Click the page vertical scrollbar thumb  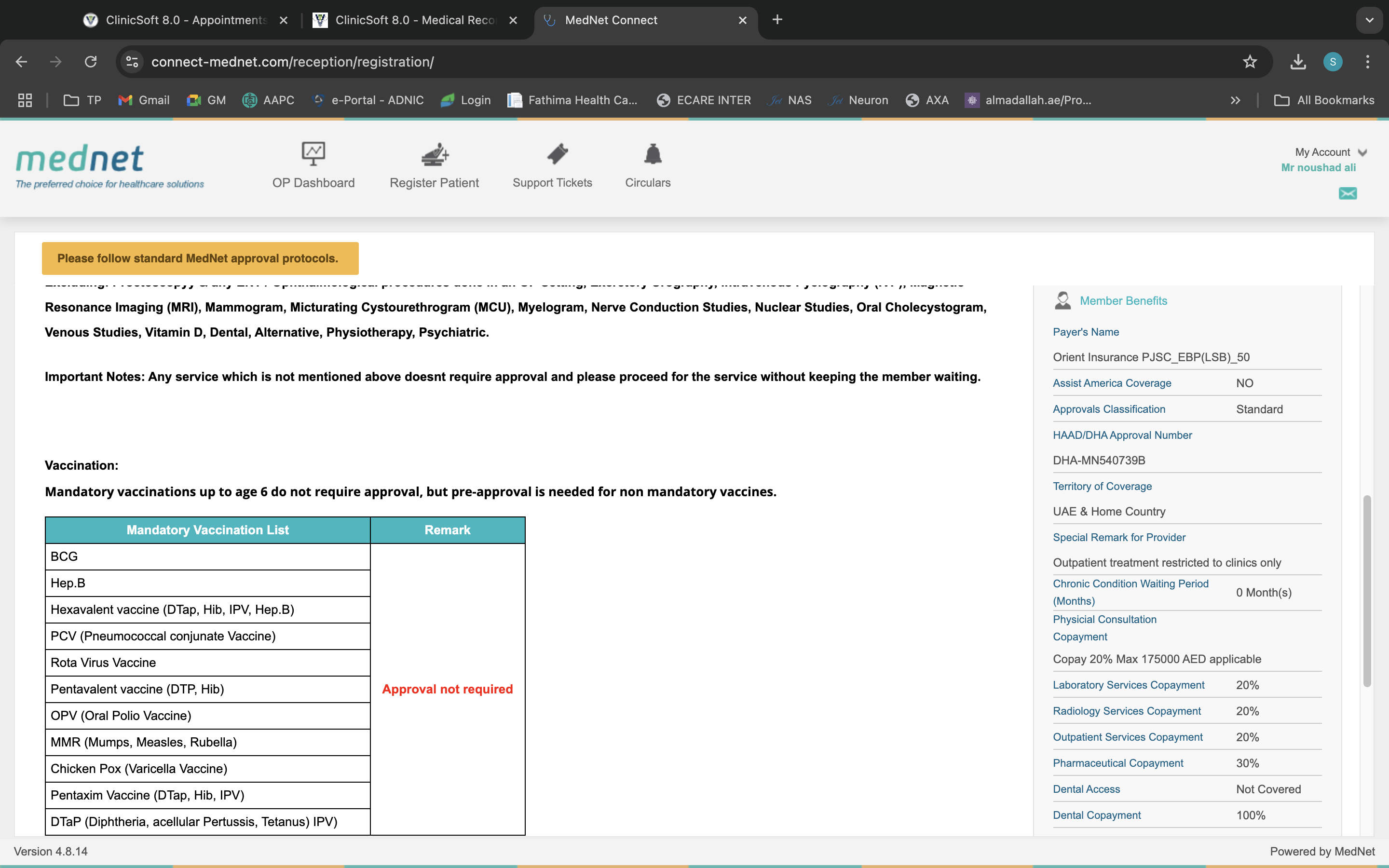pyautogui.click(x=1367, y=590)
